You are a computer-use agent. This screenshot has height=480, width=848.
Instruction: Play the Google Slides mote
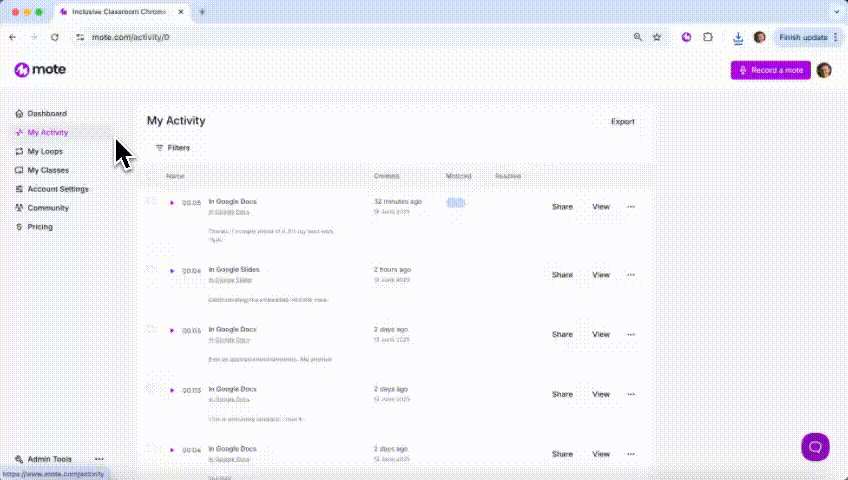[x=172, y=271]
